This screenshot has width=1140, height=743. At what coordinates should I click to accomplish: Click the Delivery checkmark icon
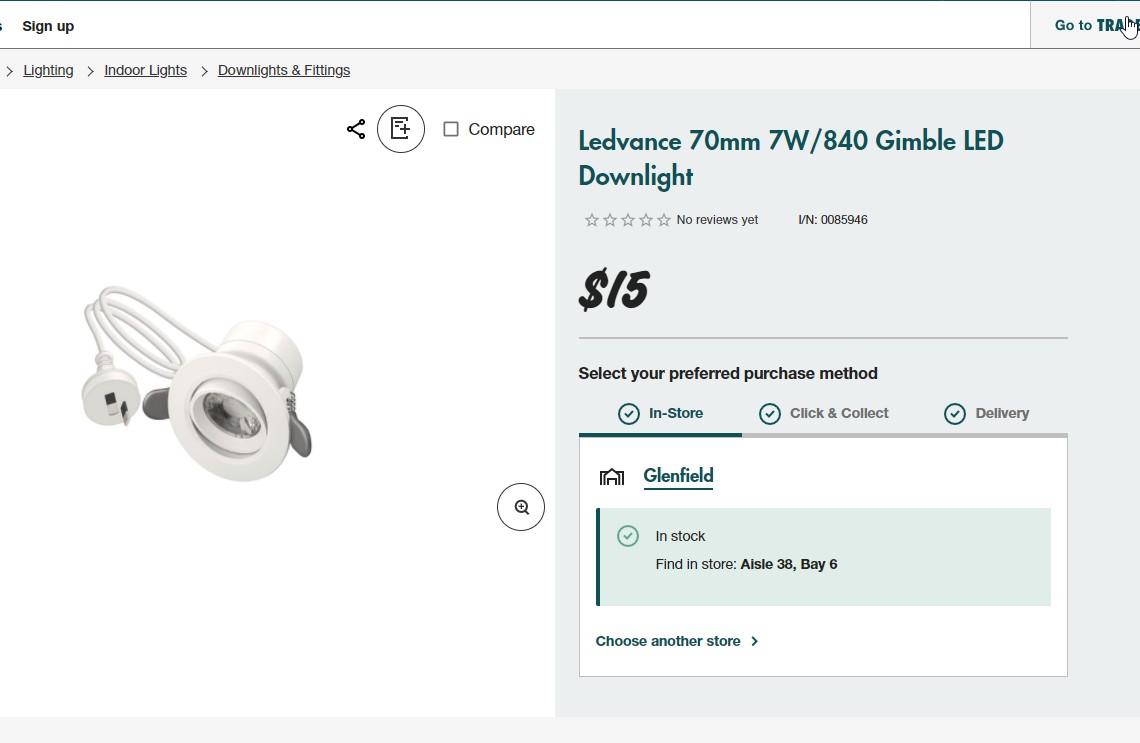[955, 414]
